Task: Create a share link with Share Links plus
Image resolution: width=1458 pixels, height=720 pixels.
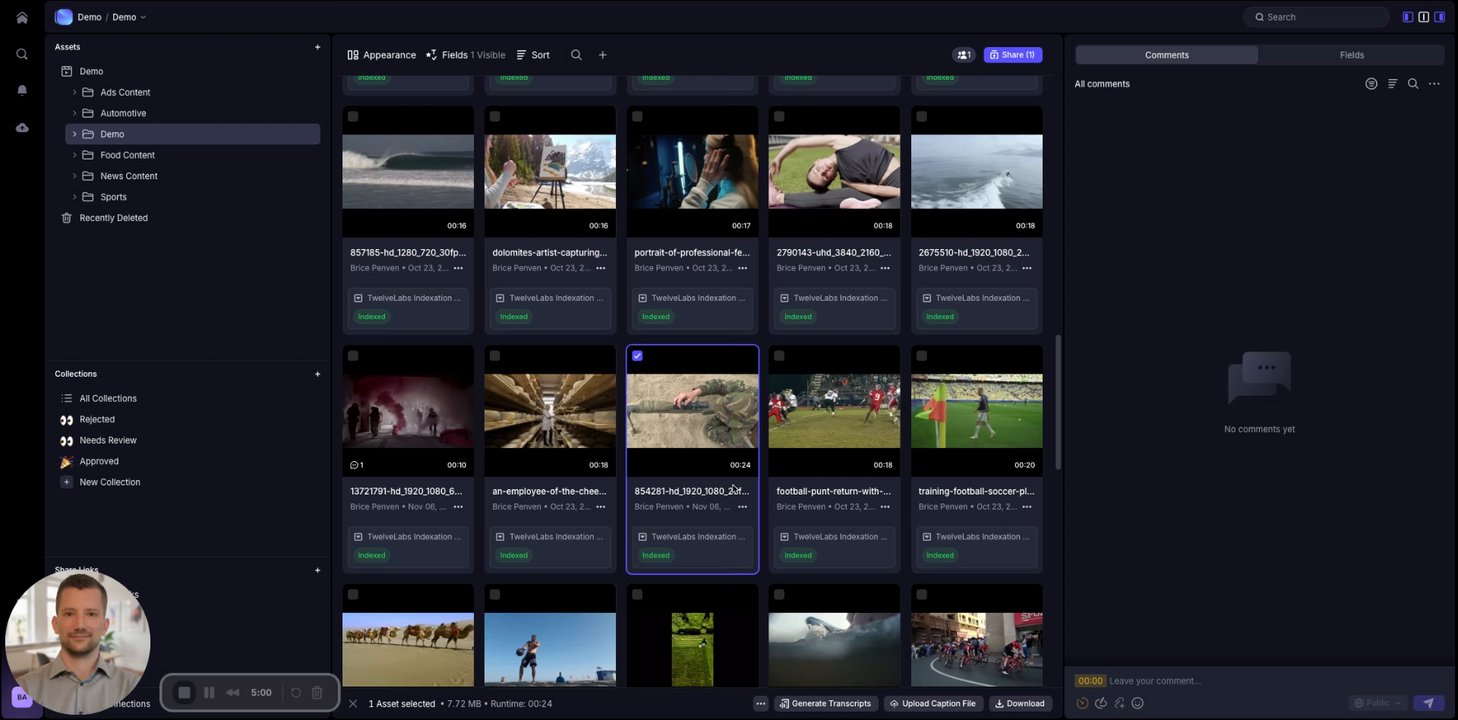Action: [318, 570]
